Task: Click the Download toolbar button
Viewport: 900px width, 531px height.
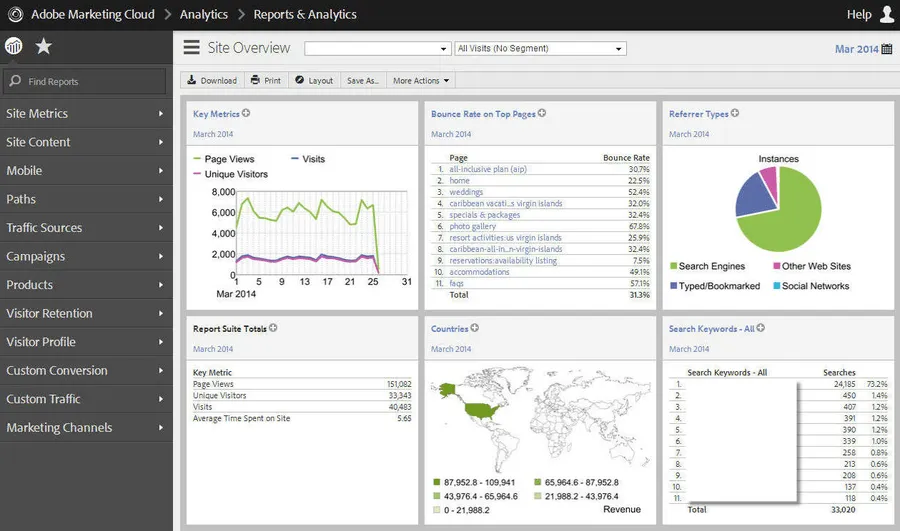Action: [x=212, y=80]
